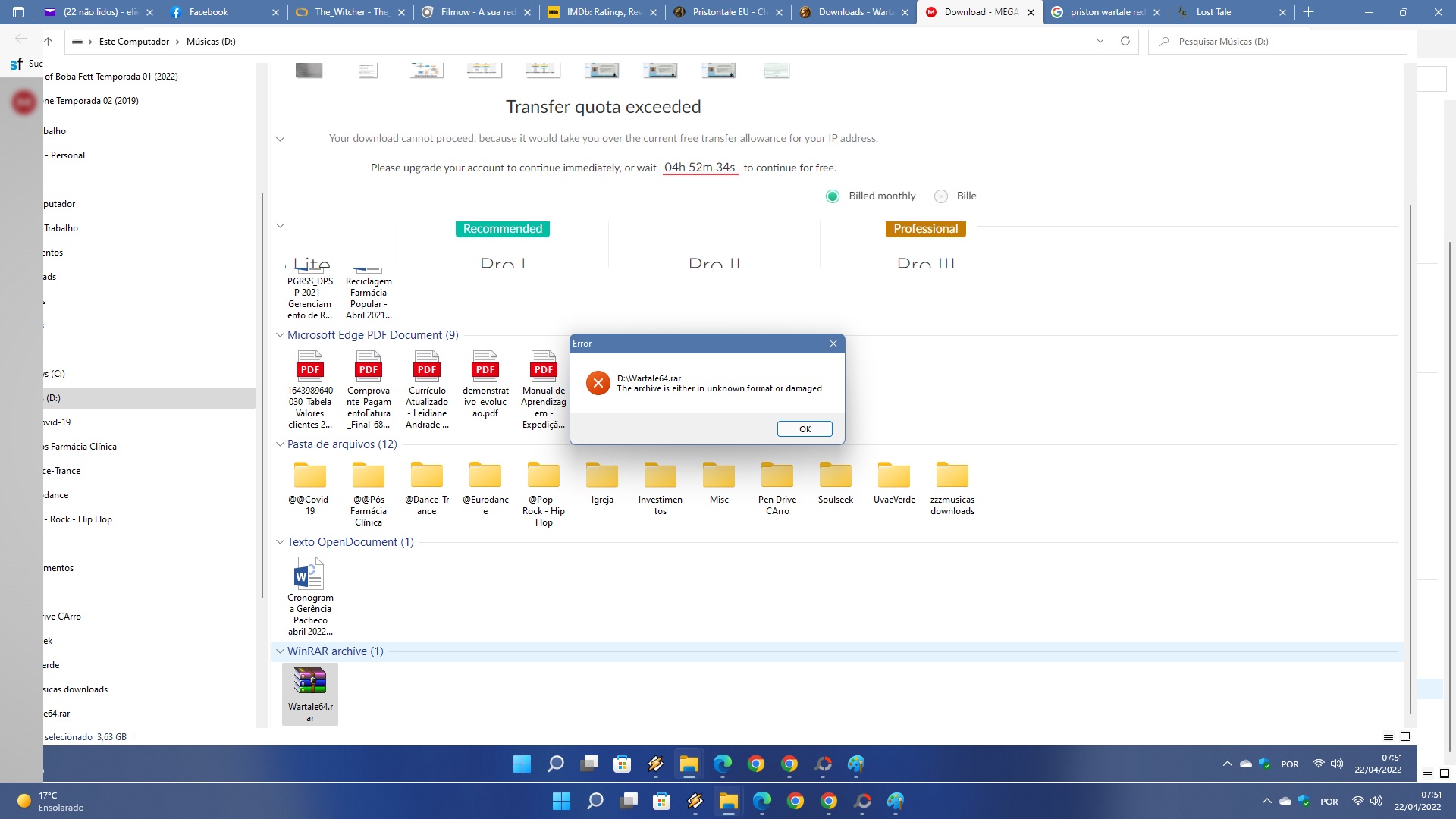Select the demonstrativo_evolucao.pdf file
The width and height of the screenshot is (1456, 819).
click(485, 384)
